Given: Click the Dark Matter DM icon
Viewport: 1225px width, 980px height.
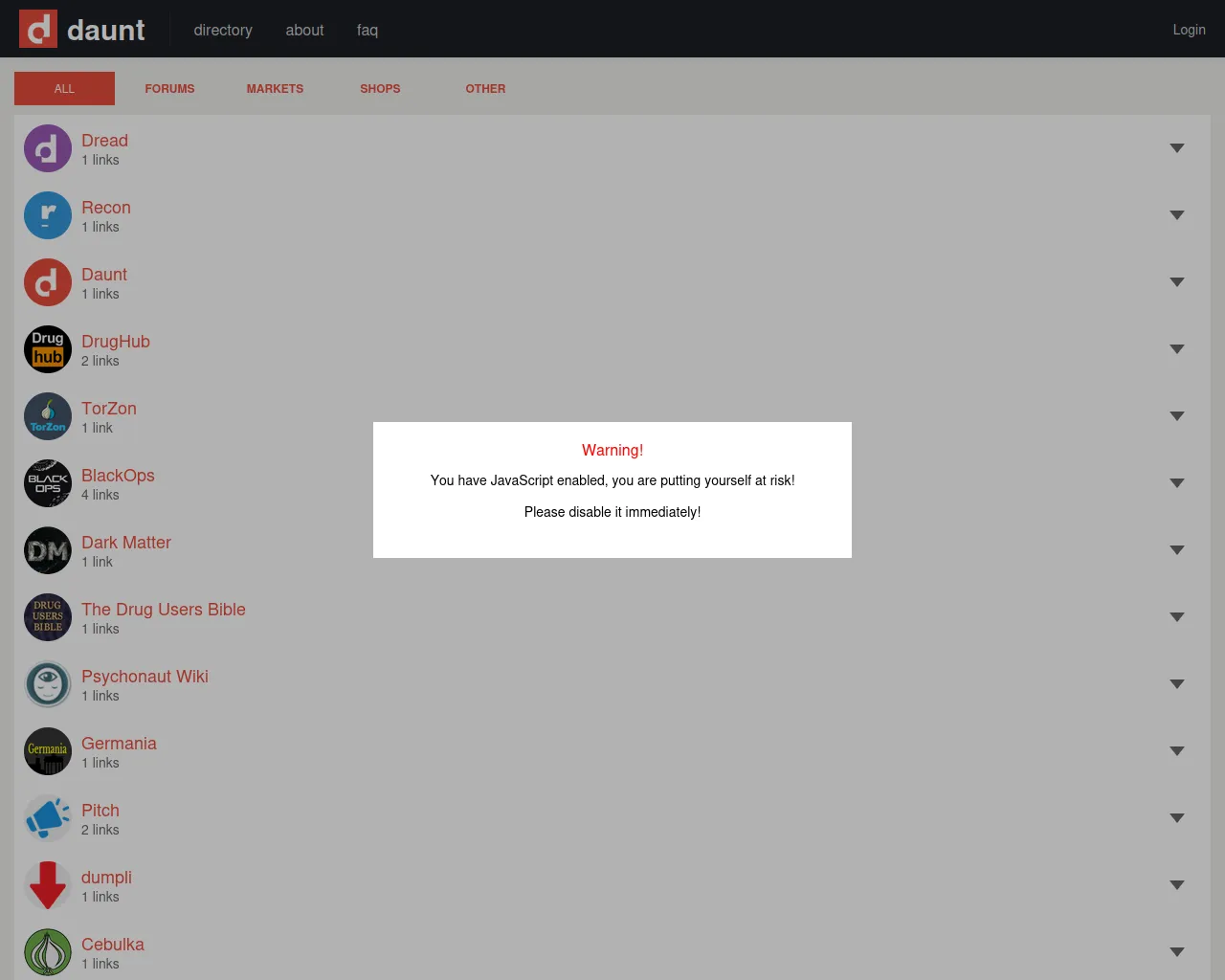Looking at the screenshot, I should (x=48, y=550).
